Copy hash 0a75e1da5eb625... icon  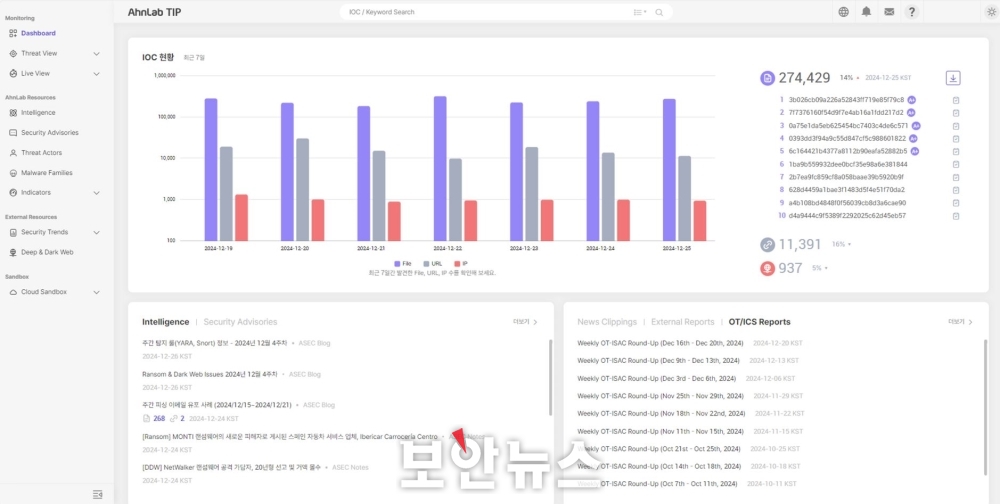coord(956,126)
